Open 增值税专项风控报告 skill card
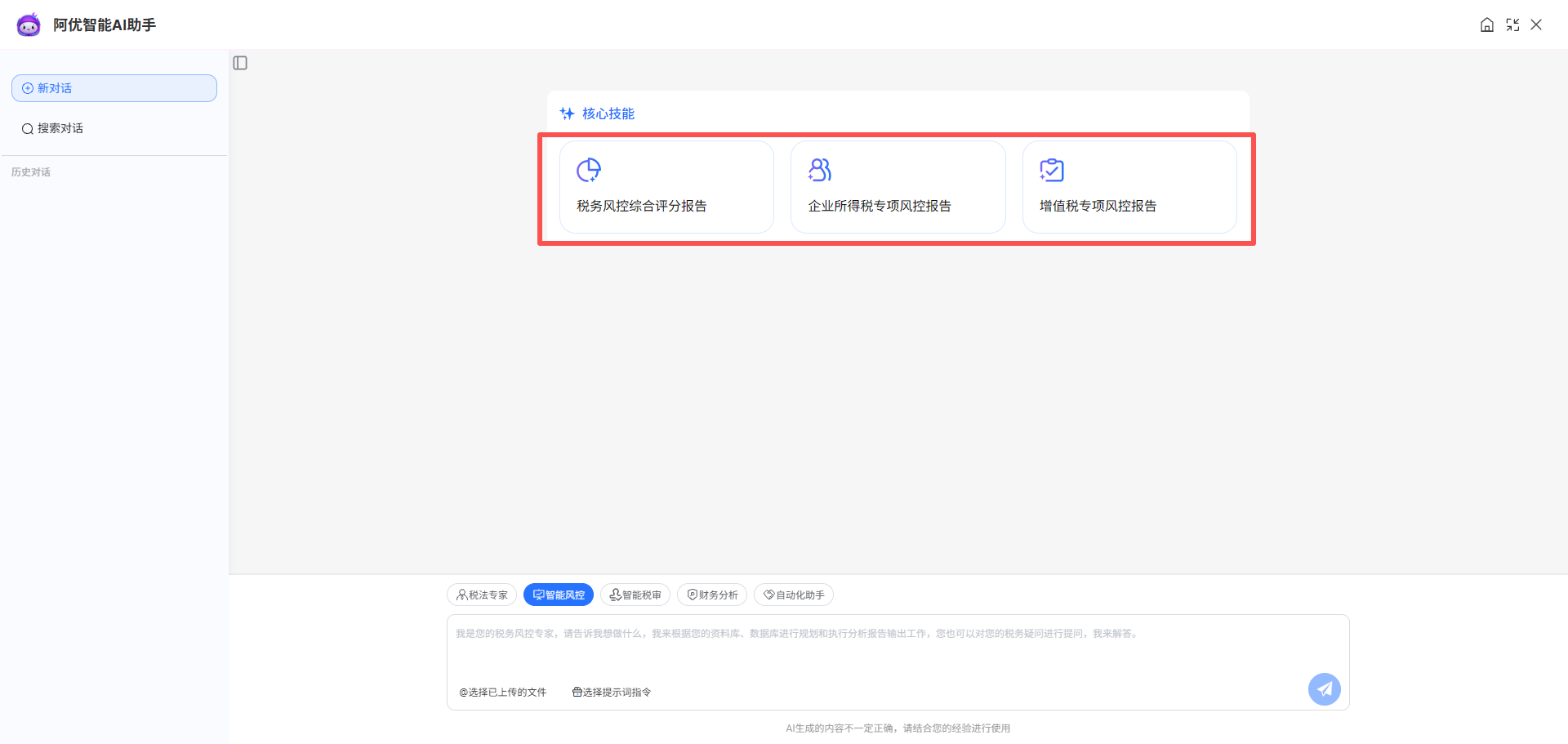Image resolution: width=1568 pixels, height=744 pixels. (1129, 187)
